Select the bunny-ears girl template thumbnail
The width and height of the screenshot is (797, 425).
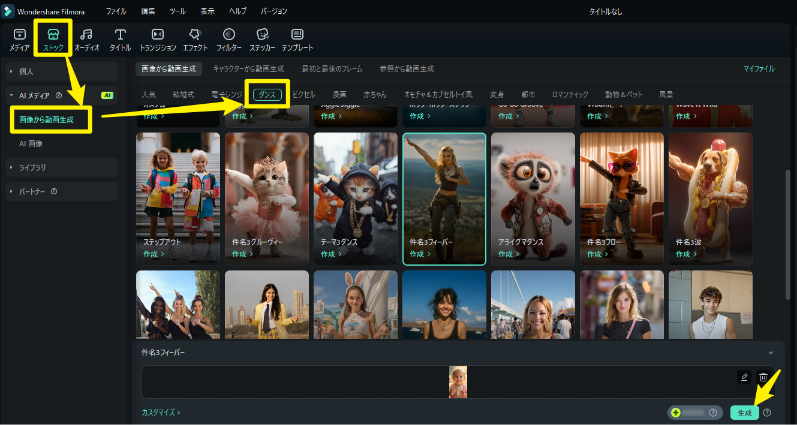click(x=356, y=305)
